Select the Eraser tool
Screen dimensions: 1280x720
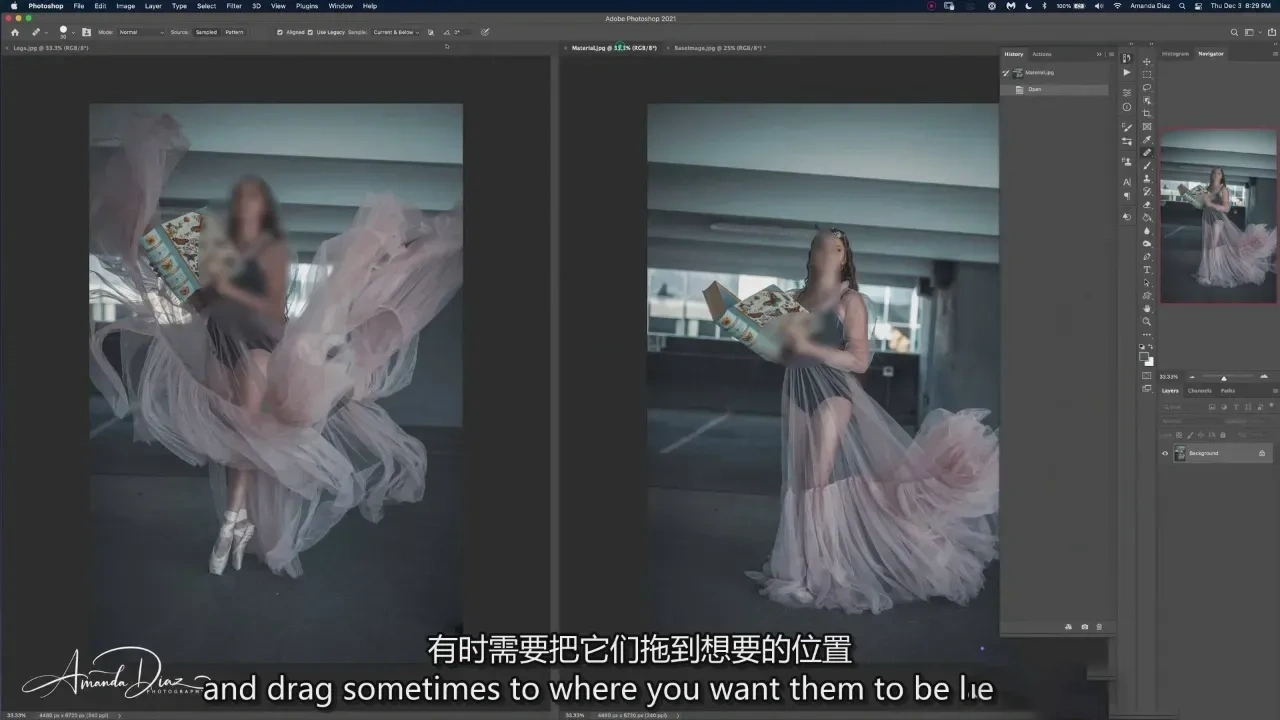coord(1147,205)
